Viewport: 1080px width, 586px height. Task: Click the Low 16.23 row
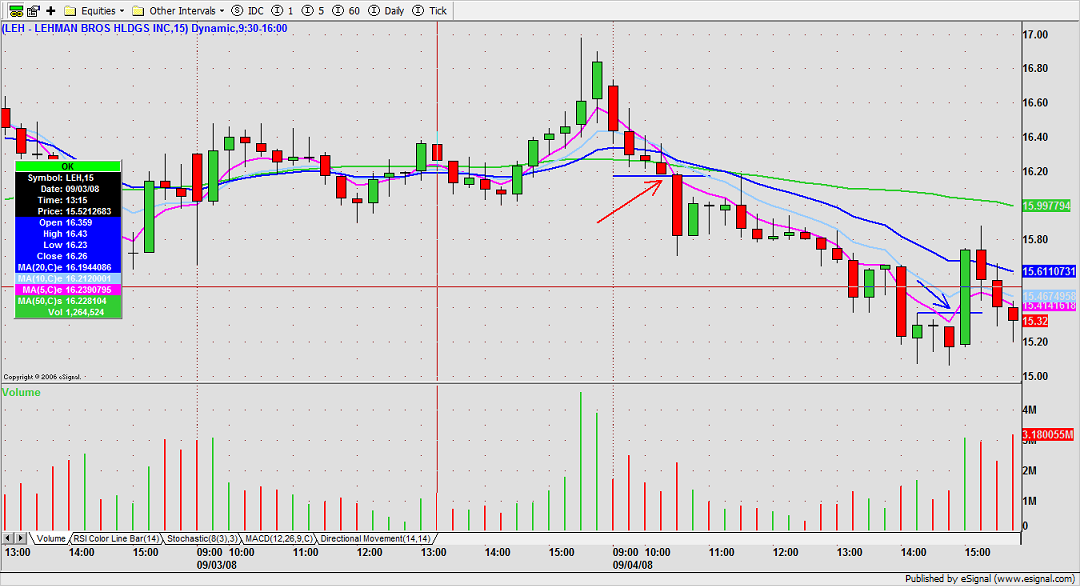[68, 245]
